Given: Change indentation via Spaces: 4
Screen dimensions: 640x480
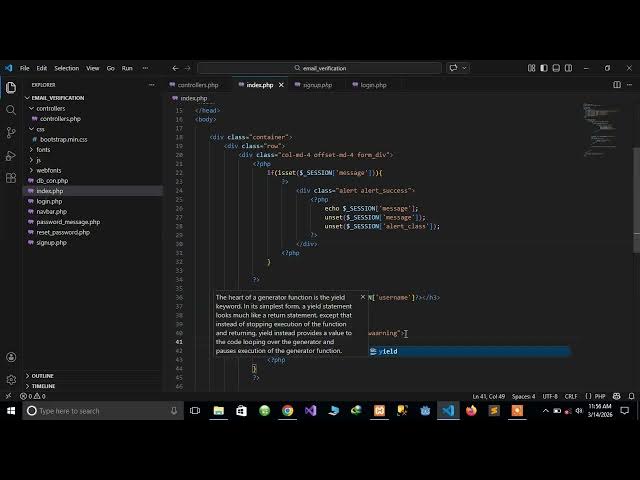Looking at the screenshot, I should point(523,396).
